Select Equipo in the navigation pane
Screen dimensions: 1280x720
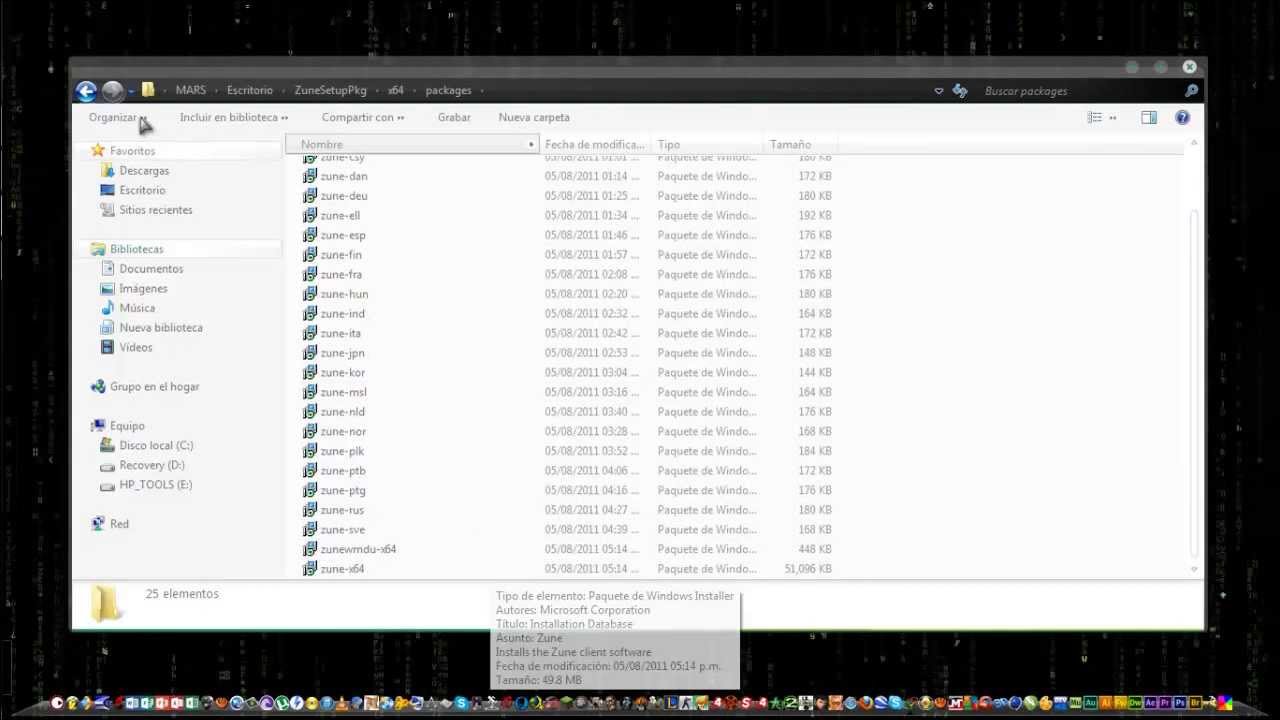[x=127, y=426]
